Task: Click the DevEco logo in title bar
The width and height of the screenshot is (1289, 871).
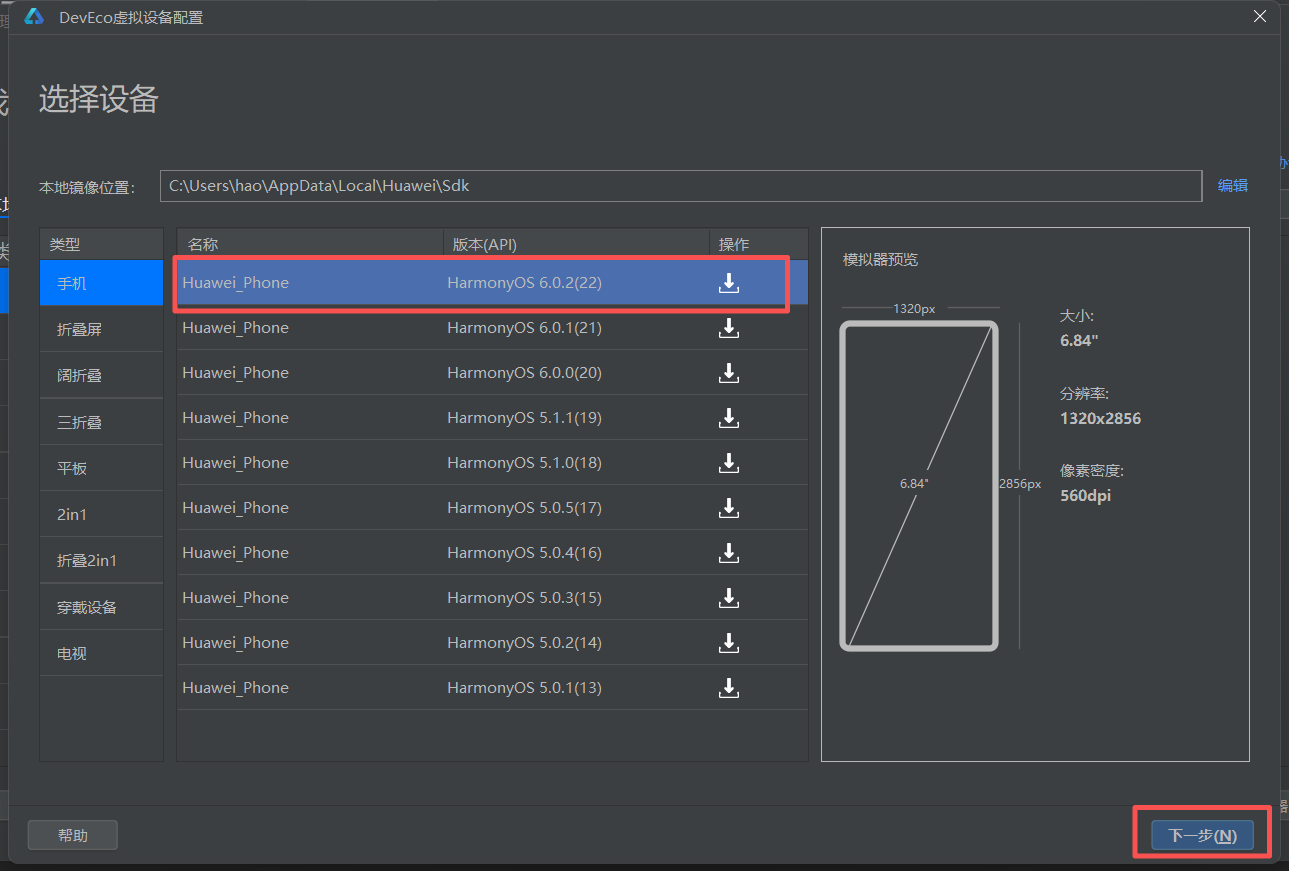Action: 34,16
